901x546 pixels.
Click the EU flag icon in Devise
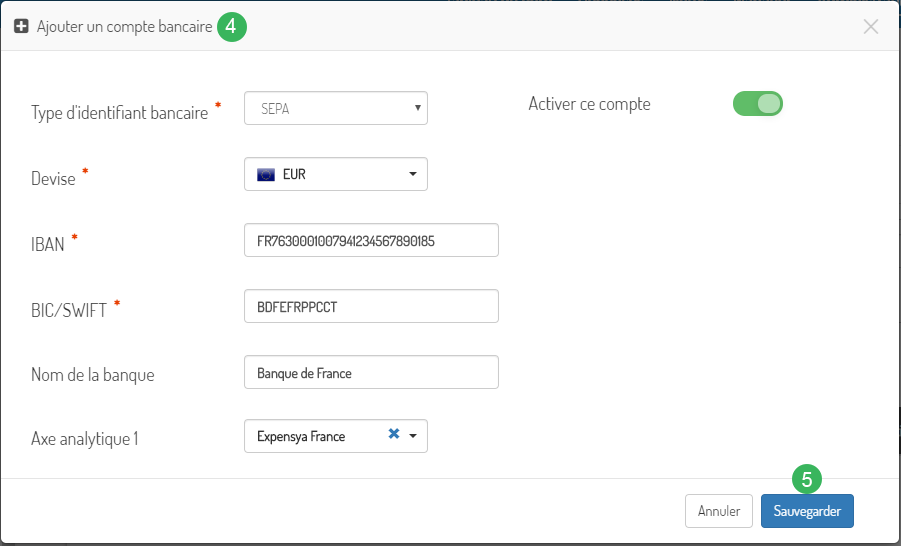[x=266, y=174]
